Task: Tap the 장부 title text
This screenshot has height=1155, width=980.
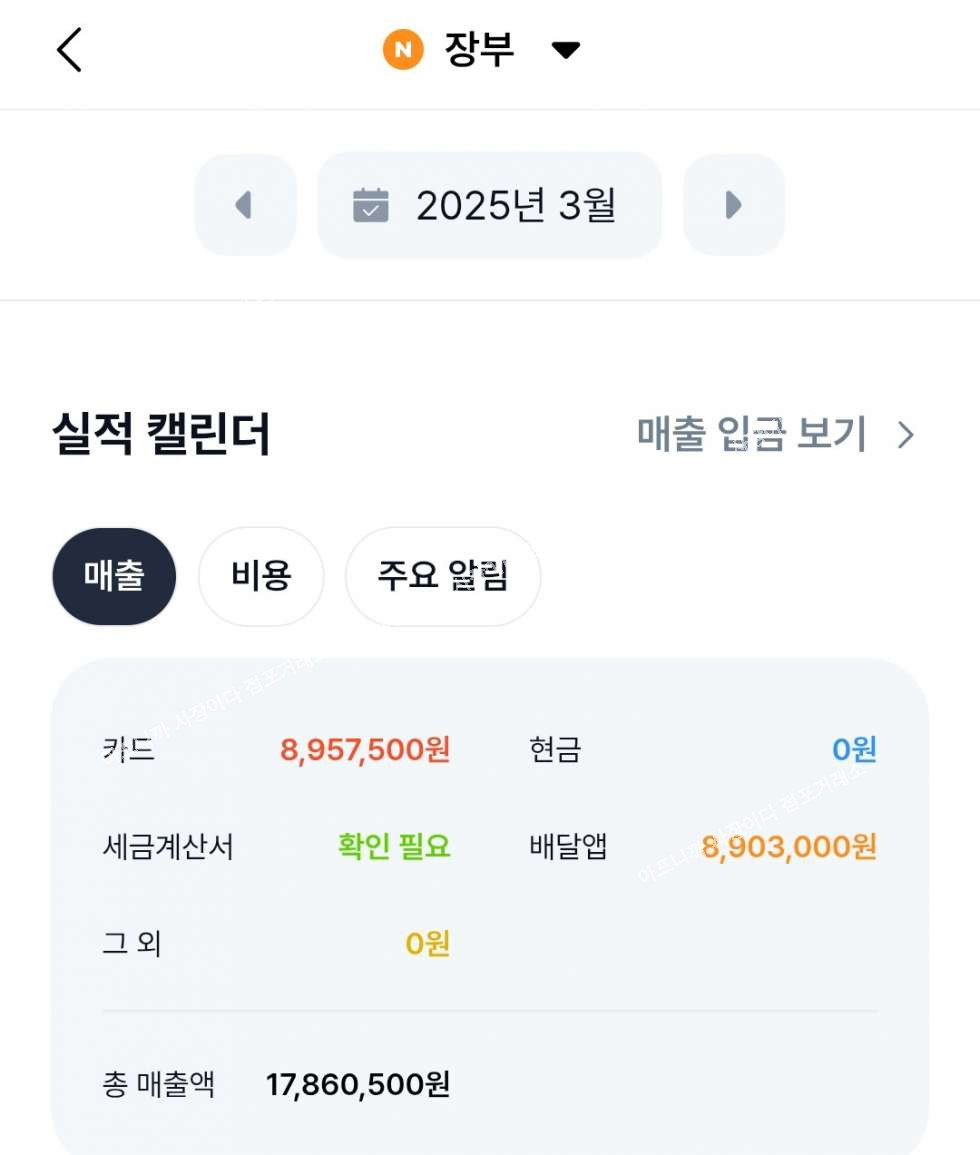Action: tap(479, 50)
